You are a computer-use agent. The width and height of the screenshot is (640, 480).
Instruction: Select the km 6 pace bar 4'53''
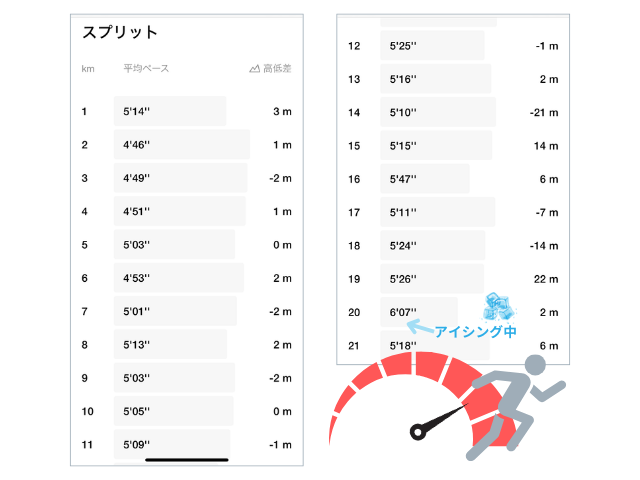(x=179, y=278)
